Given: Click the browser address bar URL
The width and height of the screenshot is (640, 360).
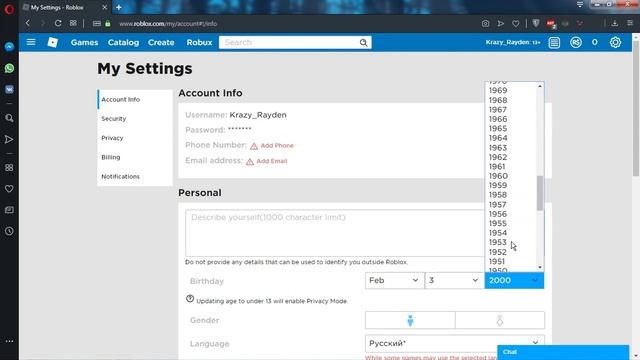Looking at the screenshot, I should [x=168, y=24].
